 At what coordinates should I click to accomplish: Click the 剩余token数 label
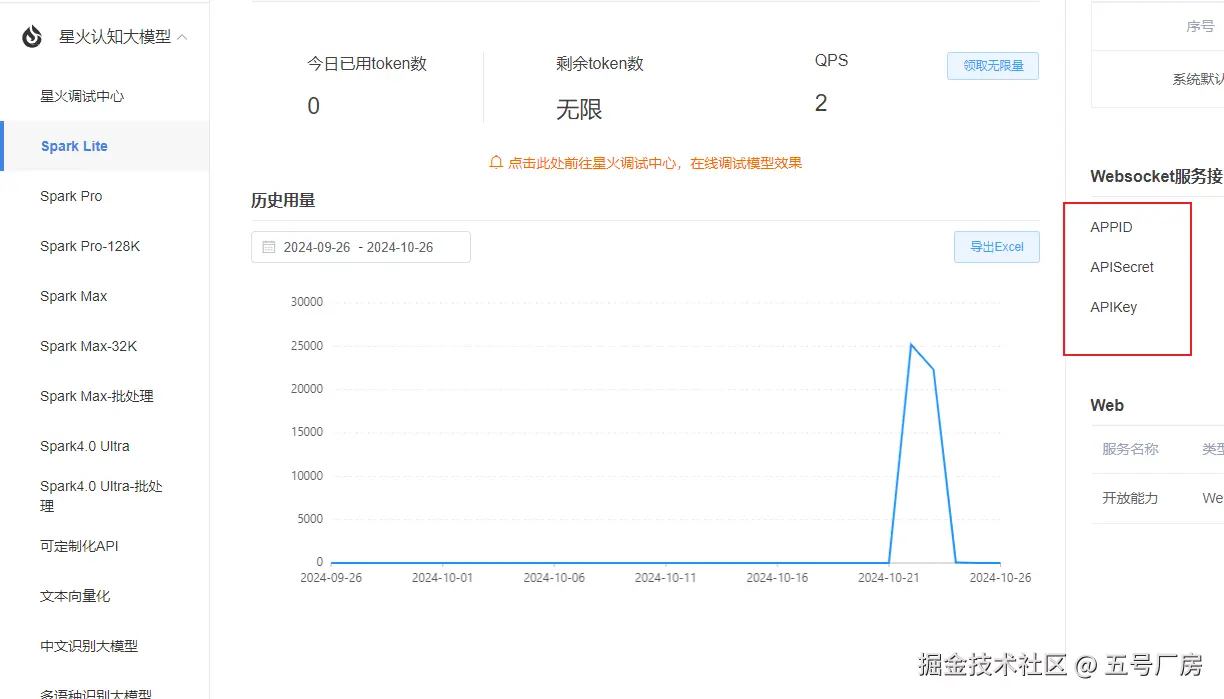pyautogui.click(x=600, y=63)
